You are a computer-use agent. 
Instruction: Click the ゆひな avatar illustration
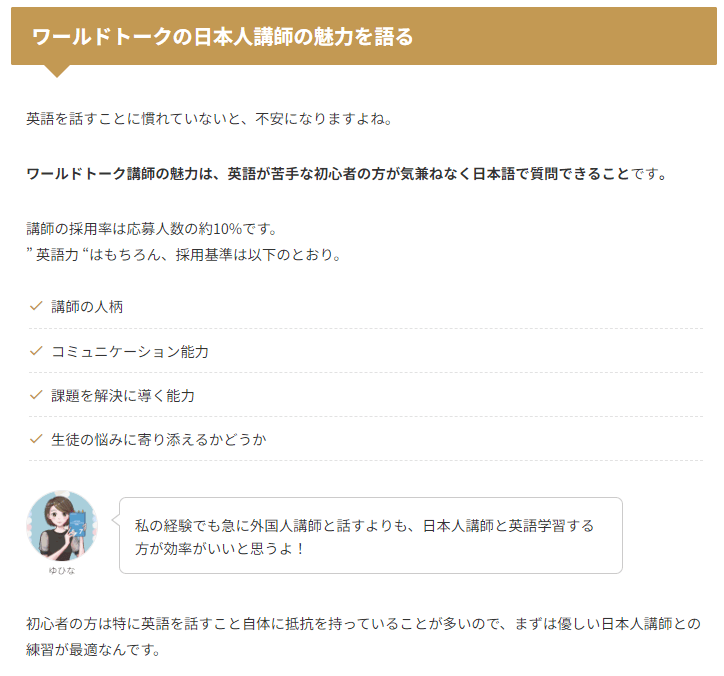coord(62,525)
